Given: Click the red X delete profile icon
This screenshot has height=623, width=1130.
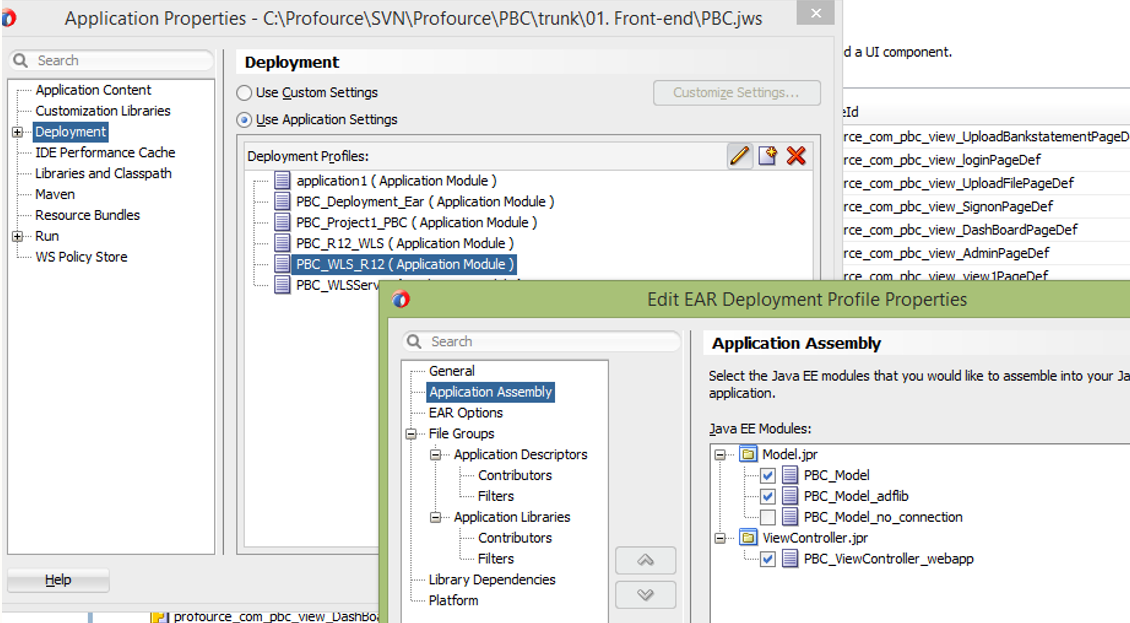Looking at the screenshot, I should [796, 156].
